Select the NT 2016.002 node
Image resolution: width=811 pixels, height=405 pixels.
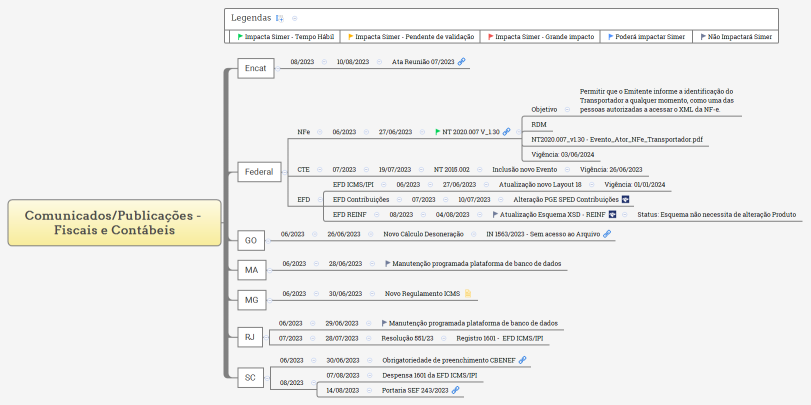(452, 170)
